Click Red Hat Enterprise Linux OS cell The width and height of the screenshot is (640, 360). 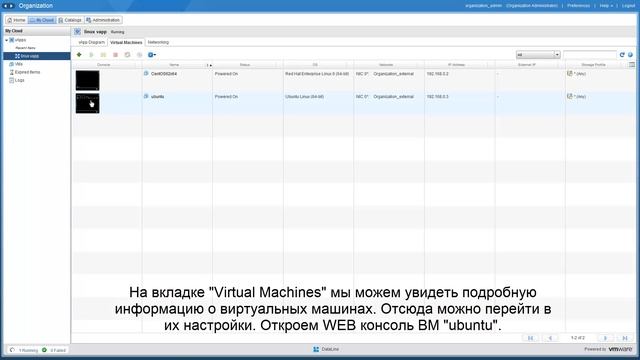click(x=317, y=74)
